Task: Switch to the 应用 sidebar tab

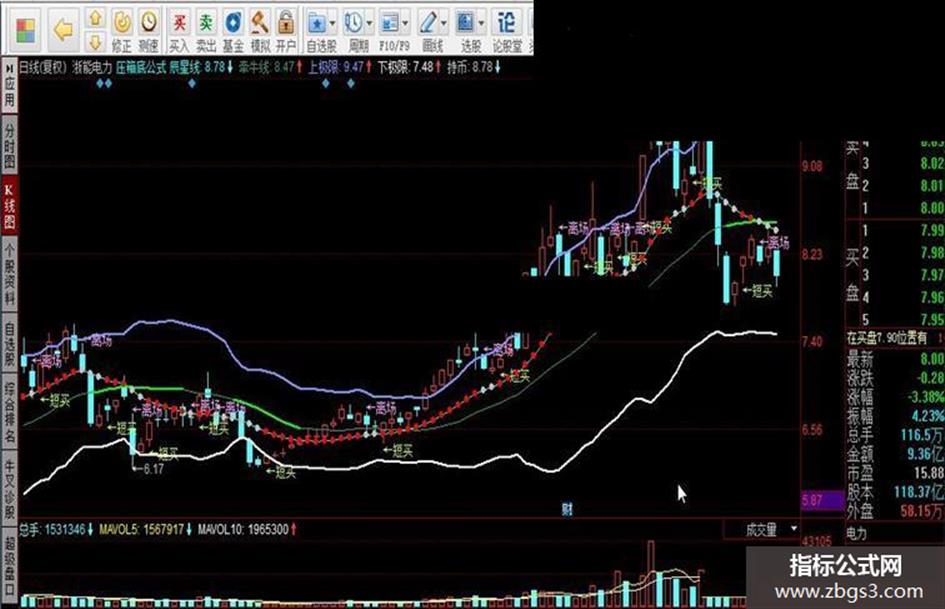Action: (9, 86)
